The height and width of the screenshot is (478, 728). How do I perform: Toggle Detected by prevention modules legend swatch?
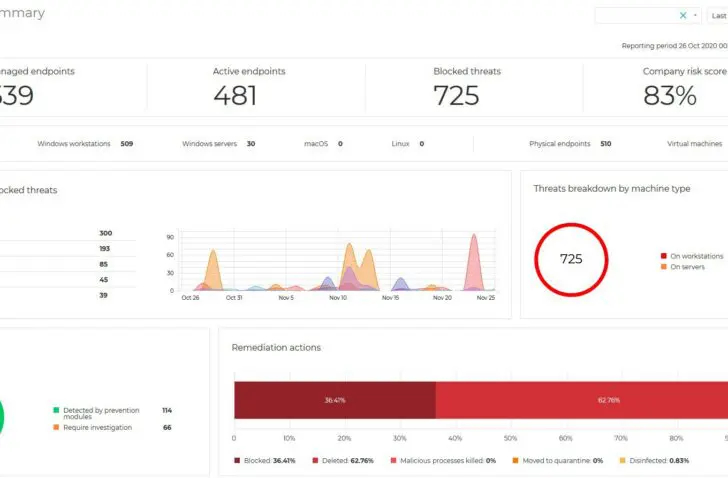point(56,410)
